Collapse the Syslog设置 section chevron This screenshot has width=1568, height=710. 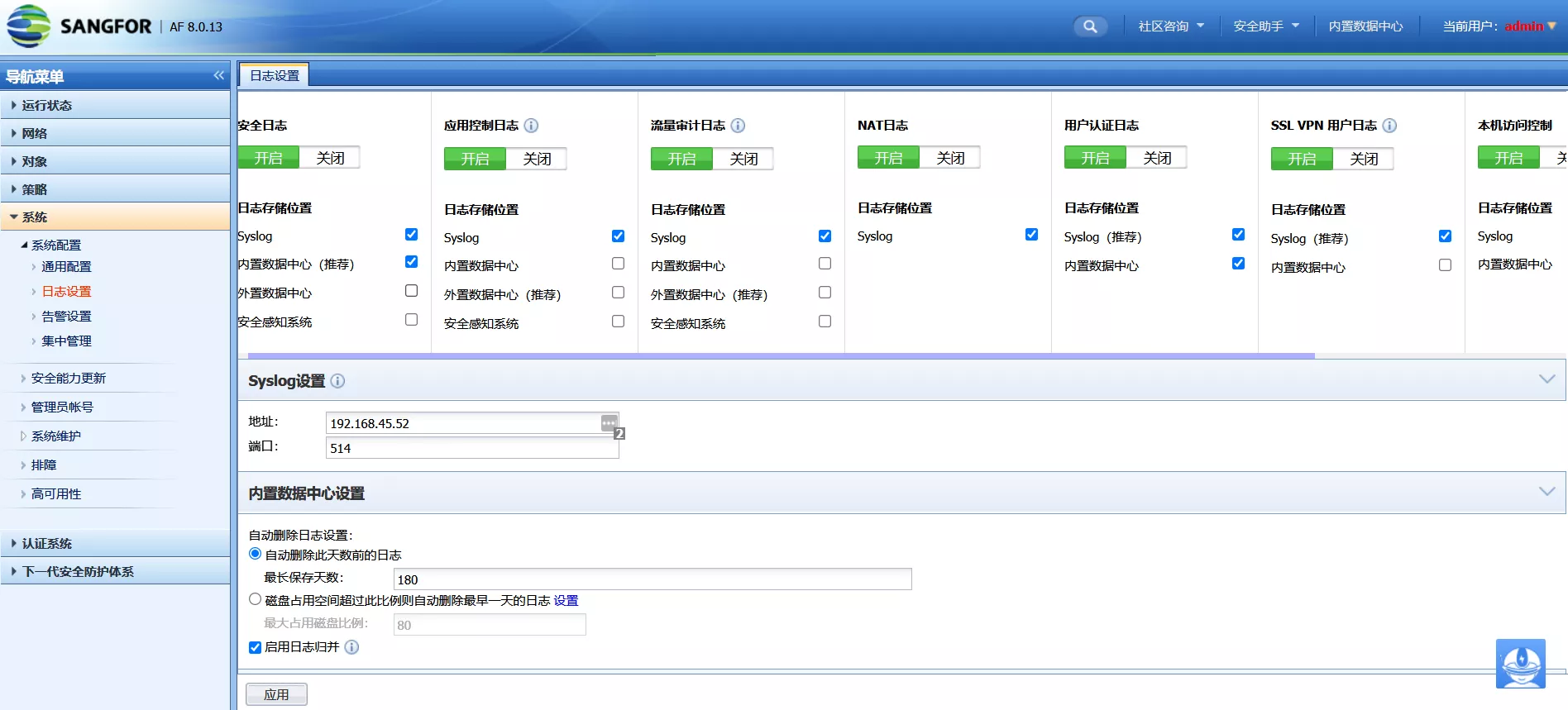1546,379
